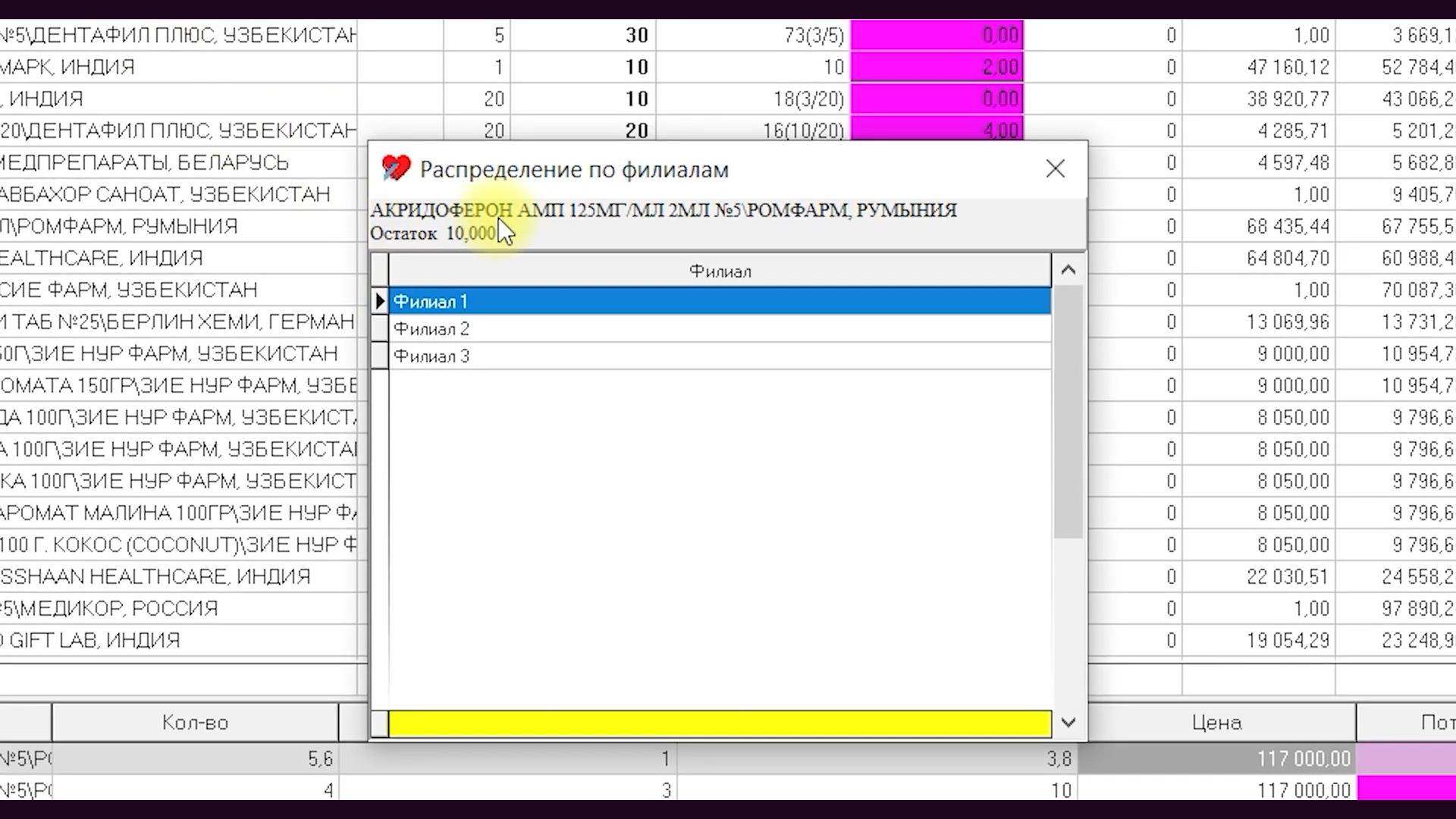
Task: Select the Филиал 2 row
Action: click(x=719, y=328)
